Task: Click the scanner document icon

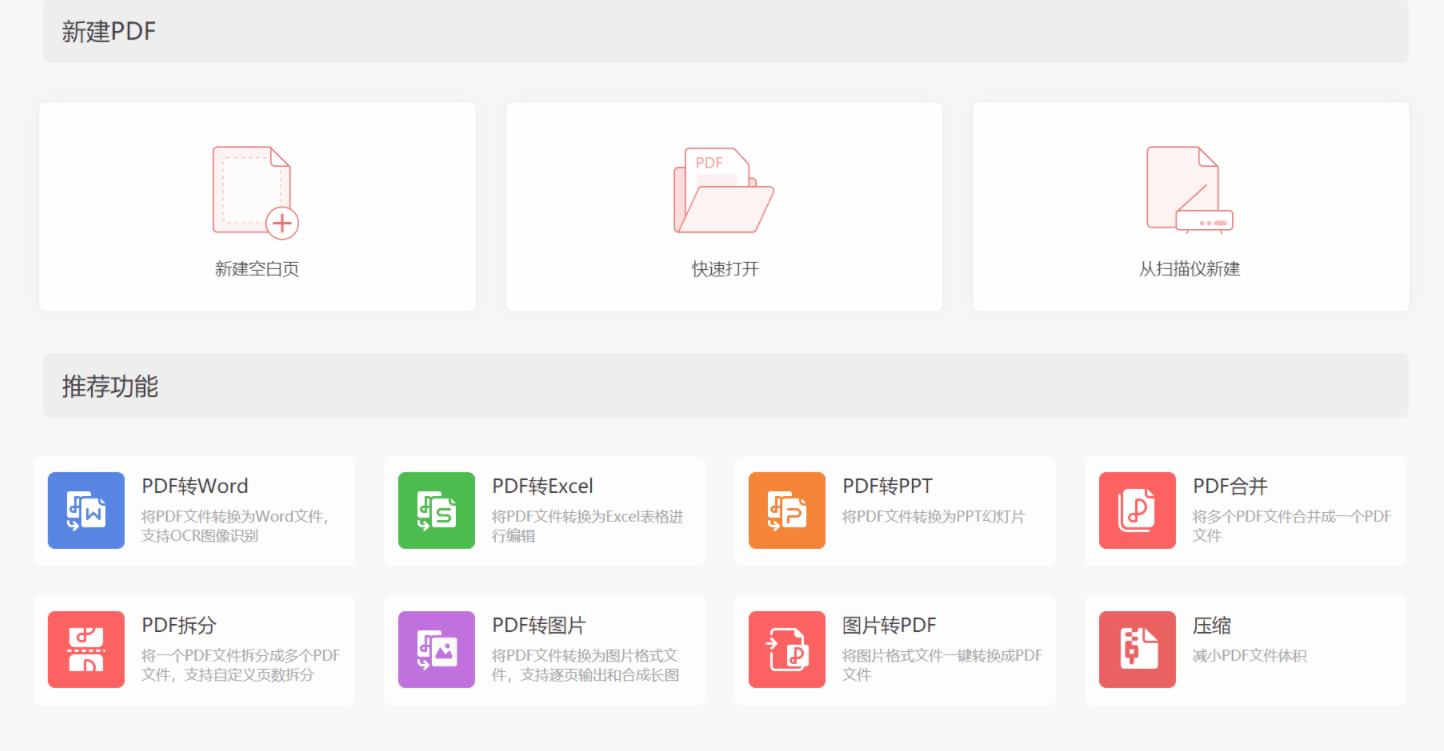Action: 1189,190
